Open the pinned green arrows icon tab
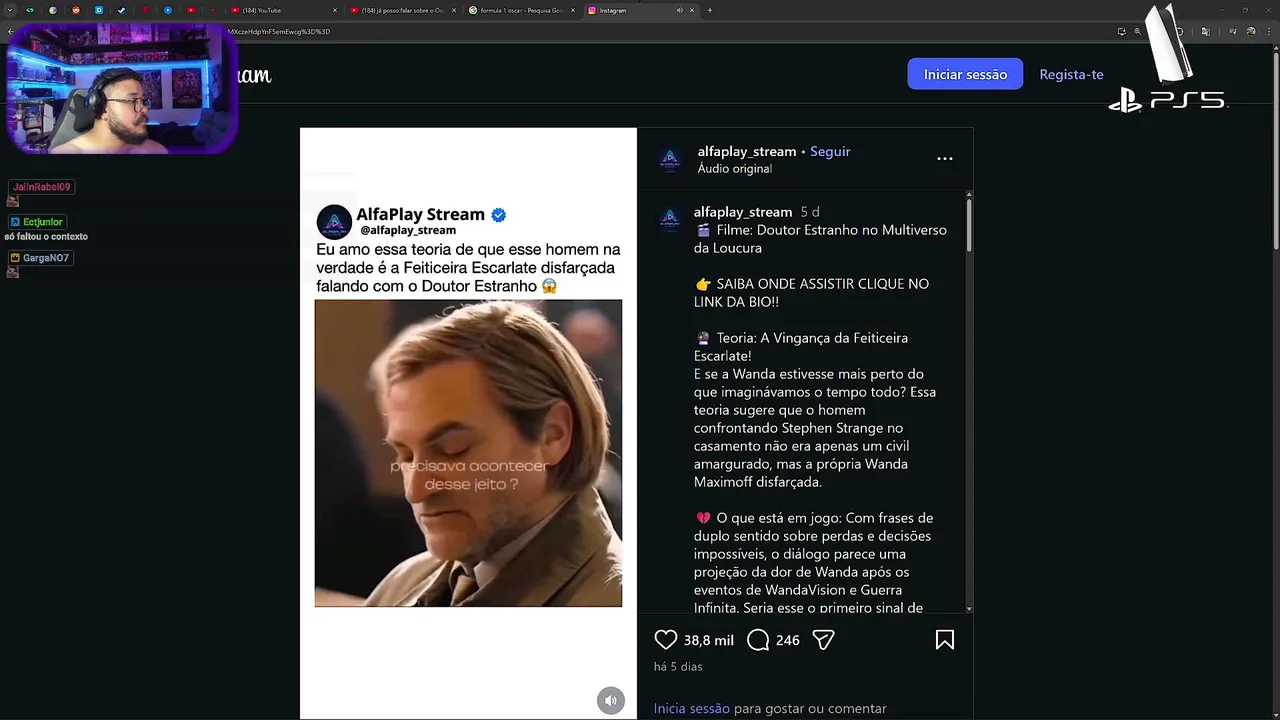Viewport: 1280px width, 720px height. click(30, 10)
